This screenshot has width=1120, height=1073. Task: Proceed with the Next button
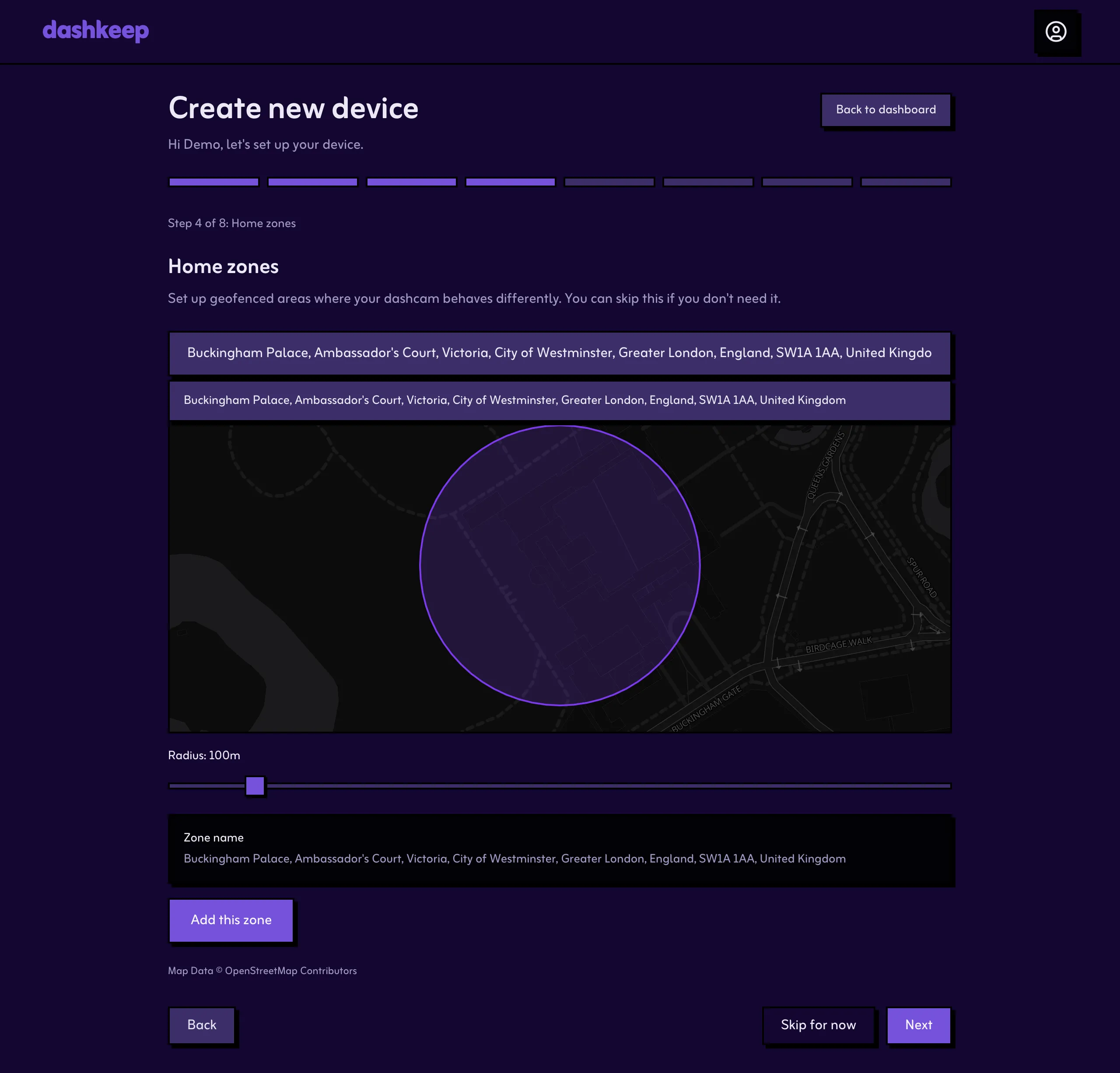pyautogui.click(x=918, y=1025)
